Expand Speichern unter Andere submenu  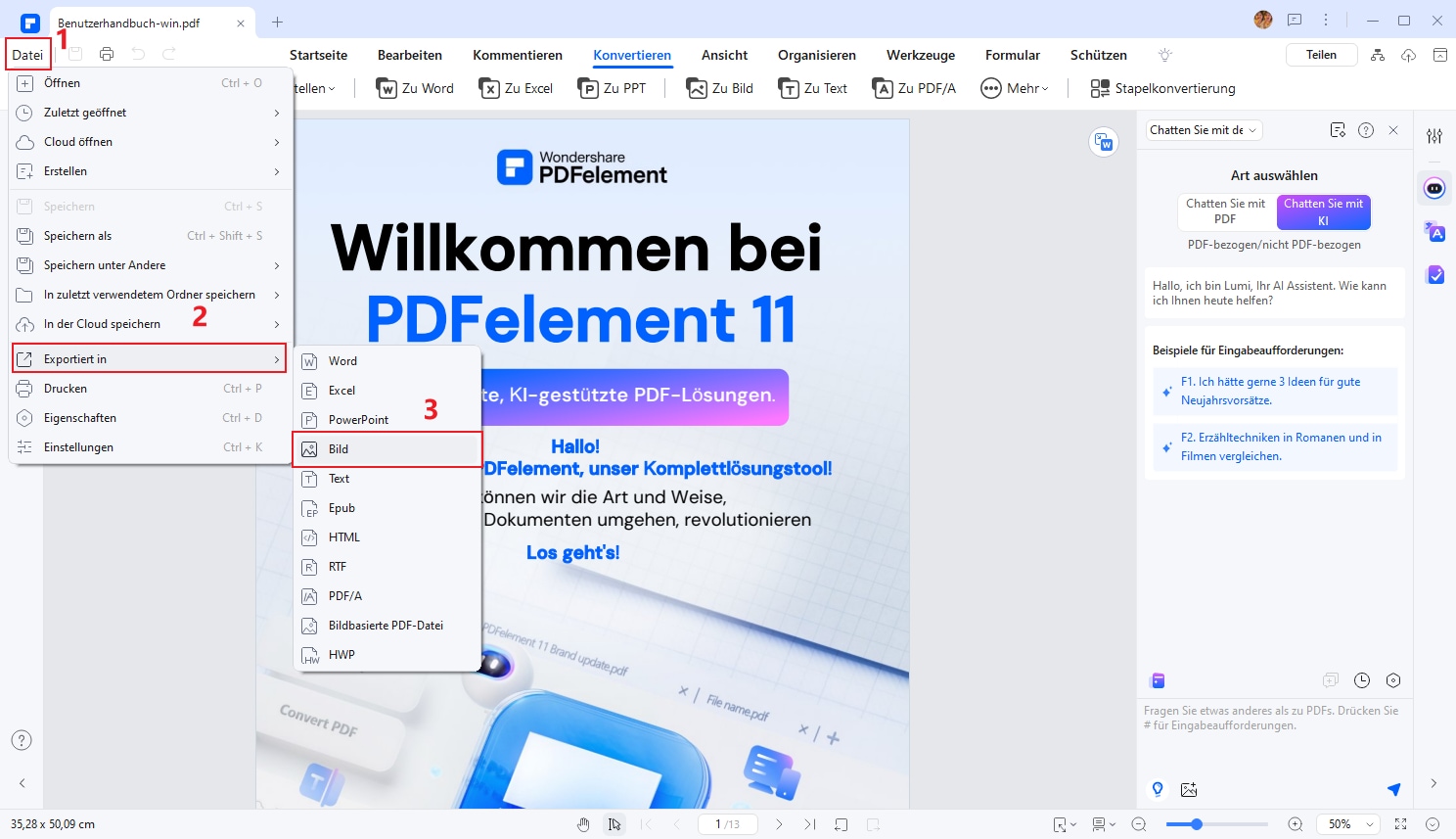[x=151, y=265]
